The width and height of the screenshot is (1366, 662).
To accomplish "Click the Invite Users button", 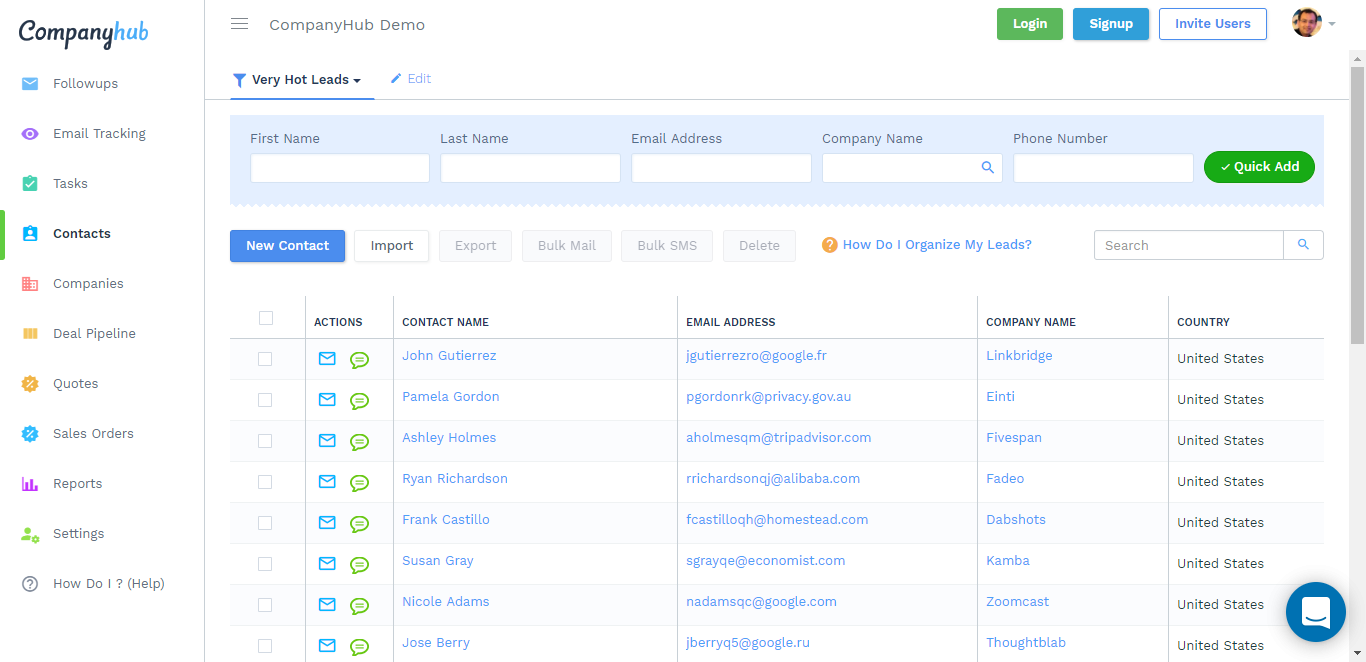I will pyautogui.click(x=1213, y=24).
